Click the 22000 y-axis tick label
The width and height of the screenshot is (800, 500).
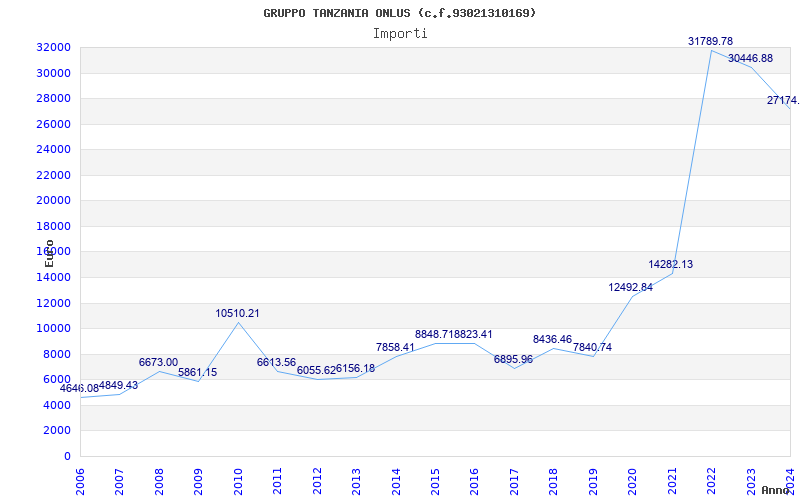[x=53, y=175]
